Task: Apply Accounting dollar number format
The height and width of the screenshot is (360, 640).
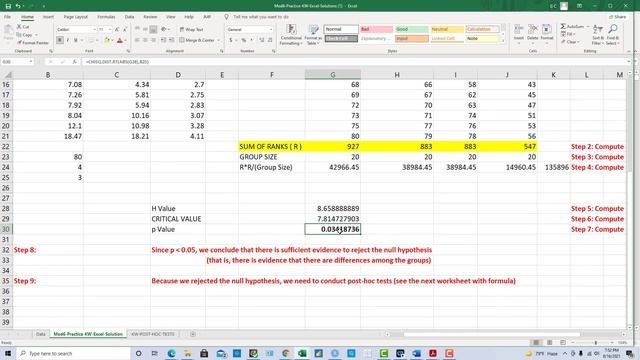Action: point(231,40)
